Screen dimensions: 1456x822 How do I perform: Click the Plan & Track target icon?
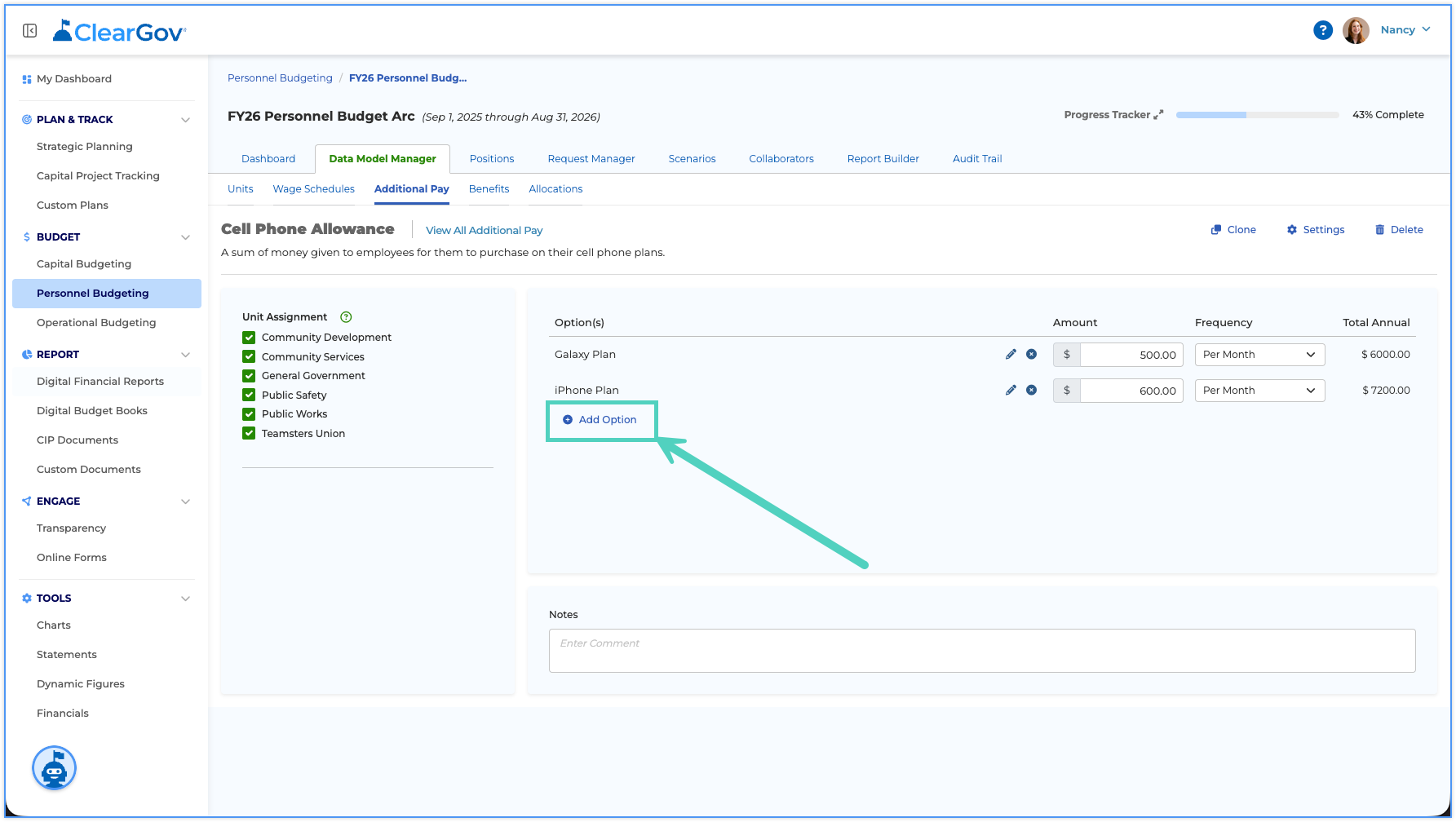pyautogui.click(x=27, y=119)
